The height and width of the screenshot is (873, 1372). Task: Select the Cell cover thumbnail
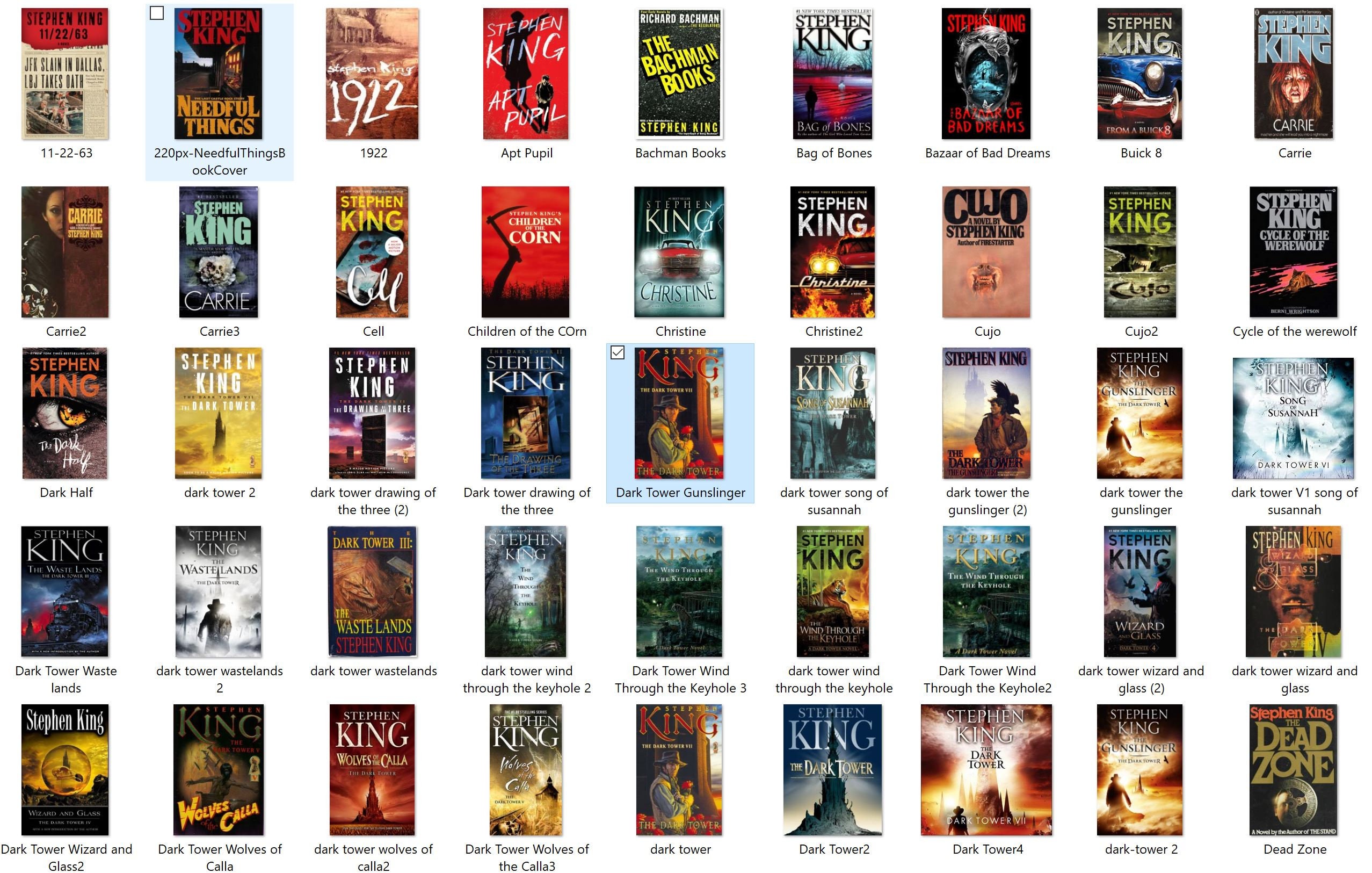pos(372,252)
